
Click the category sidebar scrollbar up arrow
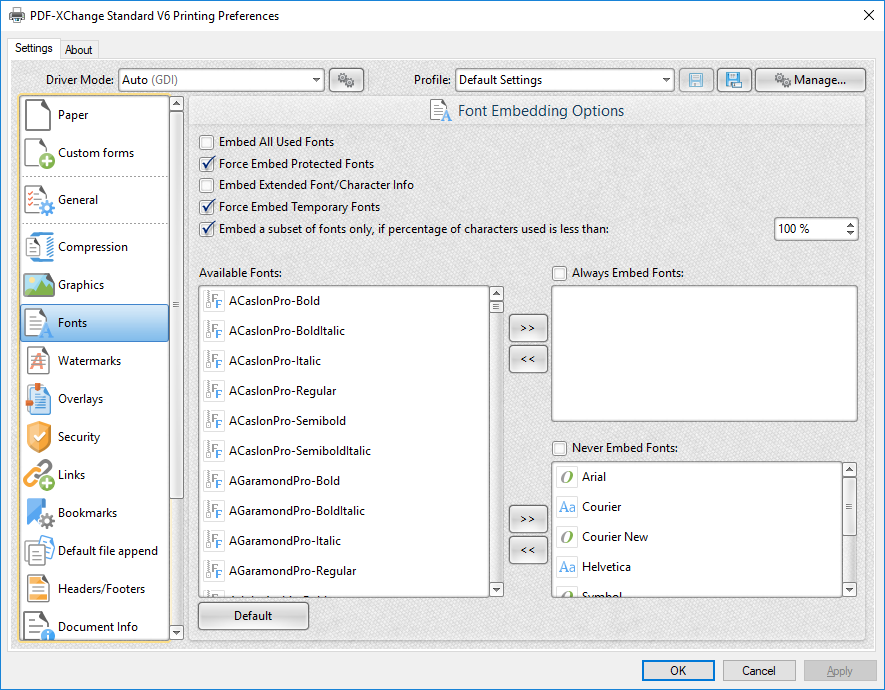pos(177,103)
